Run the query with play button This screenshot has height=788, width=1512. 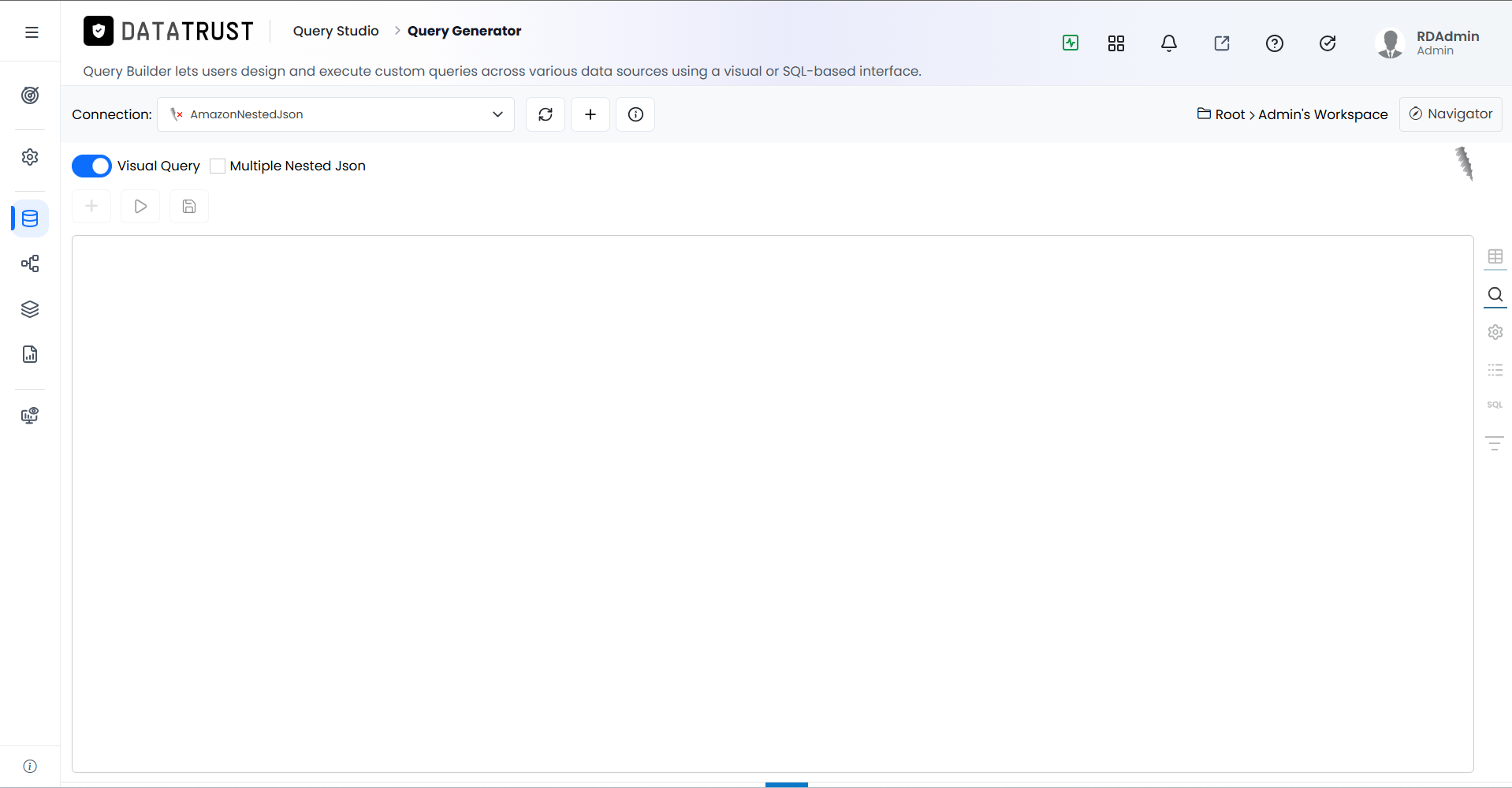pyautogui.click(x=140, y=207)
